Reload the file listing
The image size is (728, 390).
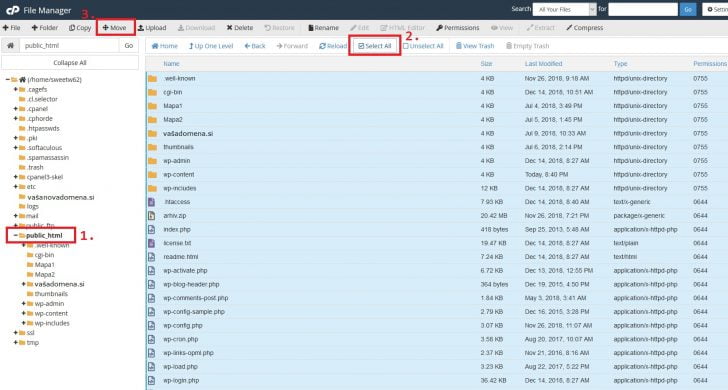pos(333,46)
